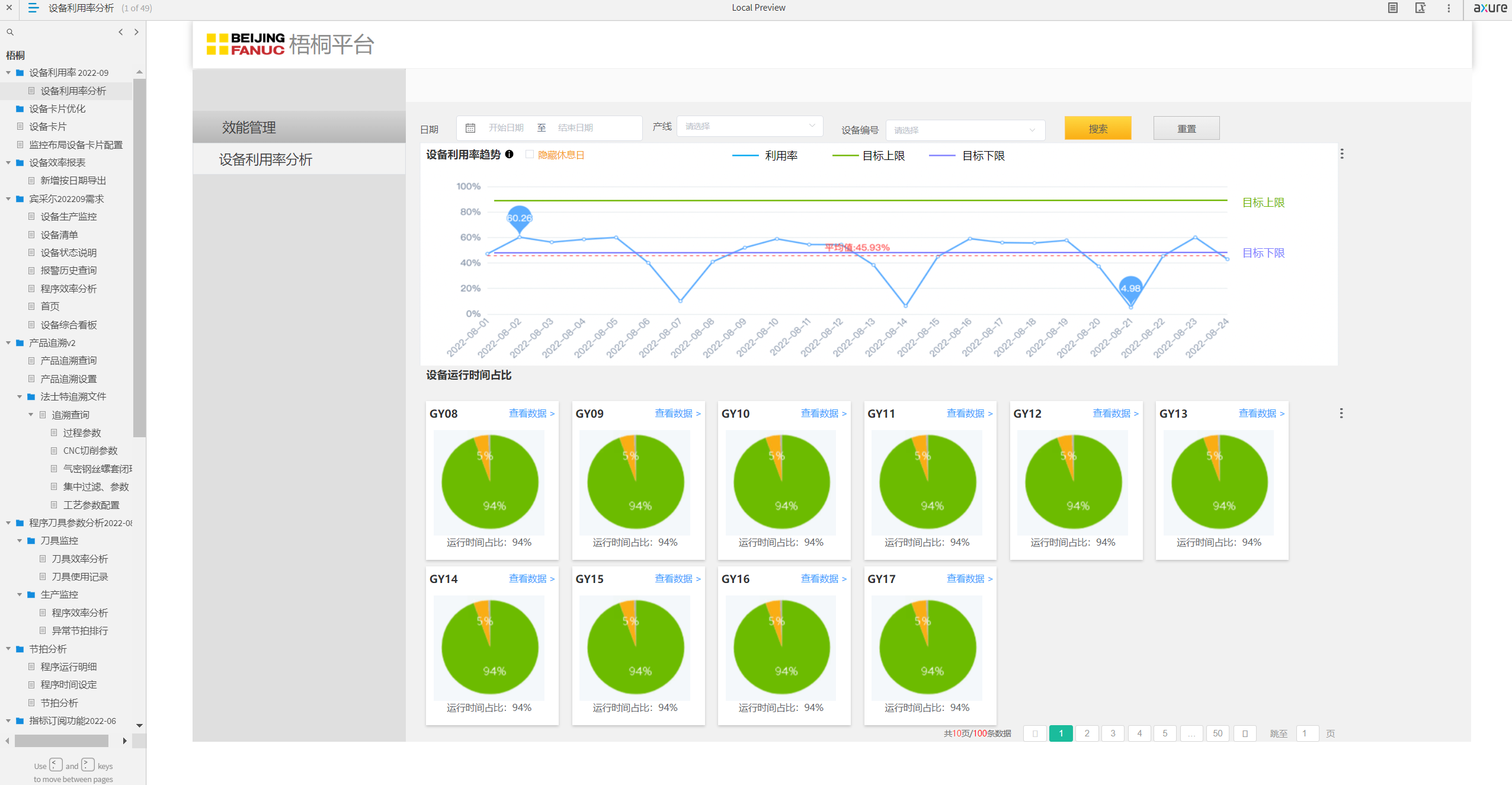Viewport: 1512px width, 785px height.
Task: Open the inspect element icon in top bar
Action: click(x=1420, y=8)
